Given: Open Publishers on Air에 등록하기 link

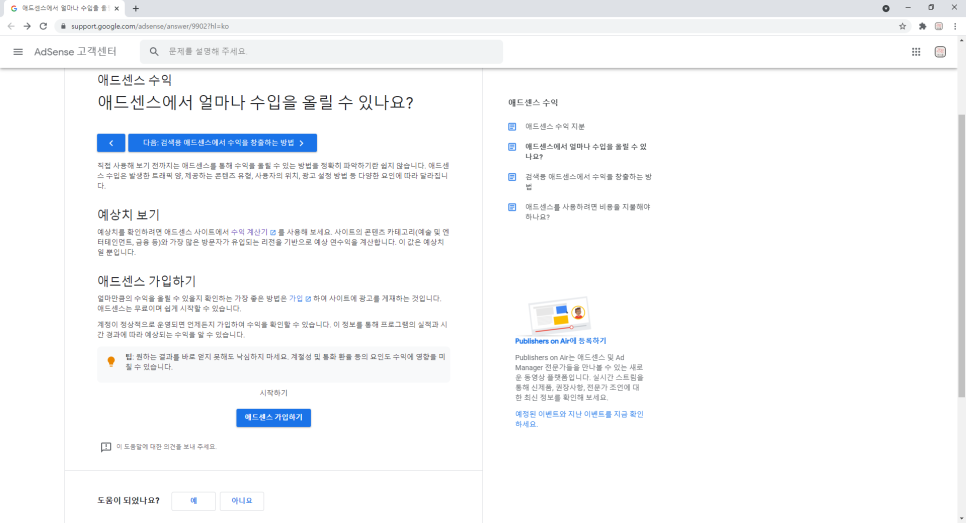Looking at the screenshot, I should [561, 341].
